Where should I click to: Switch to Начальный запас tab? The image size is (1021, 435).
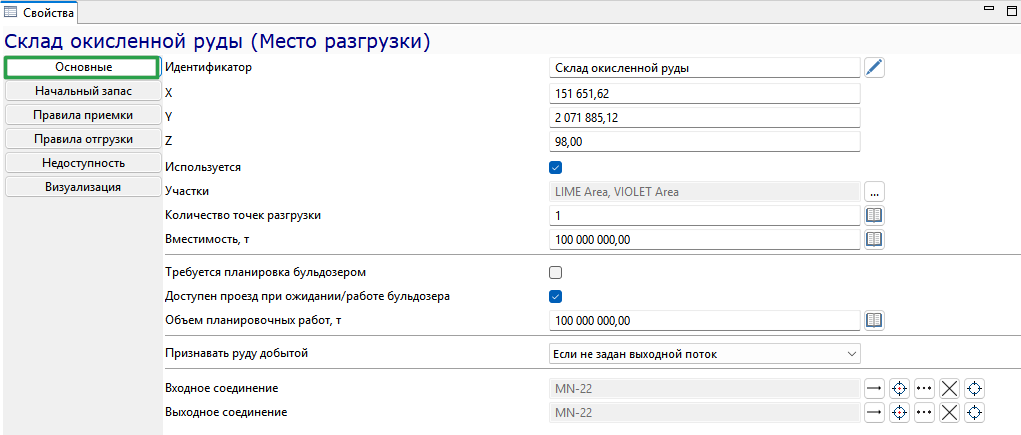[x=83, y=91]
